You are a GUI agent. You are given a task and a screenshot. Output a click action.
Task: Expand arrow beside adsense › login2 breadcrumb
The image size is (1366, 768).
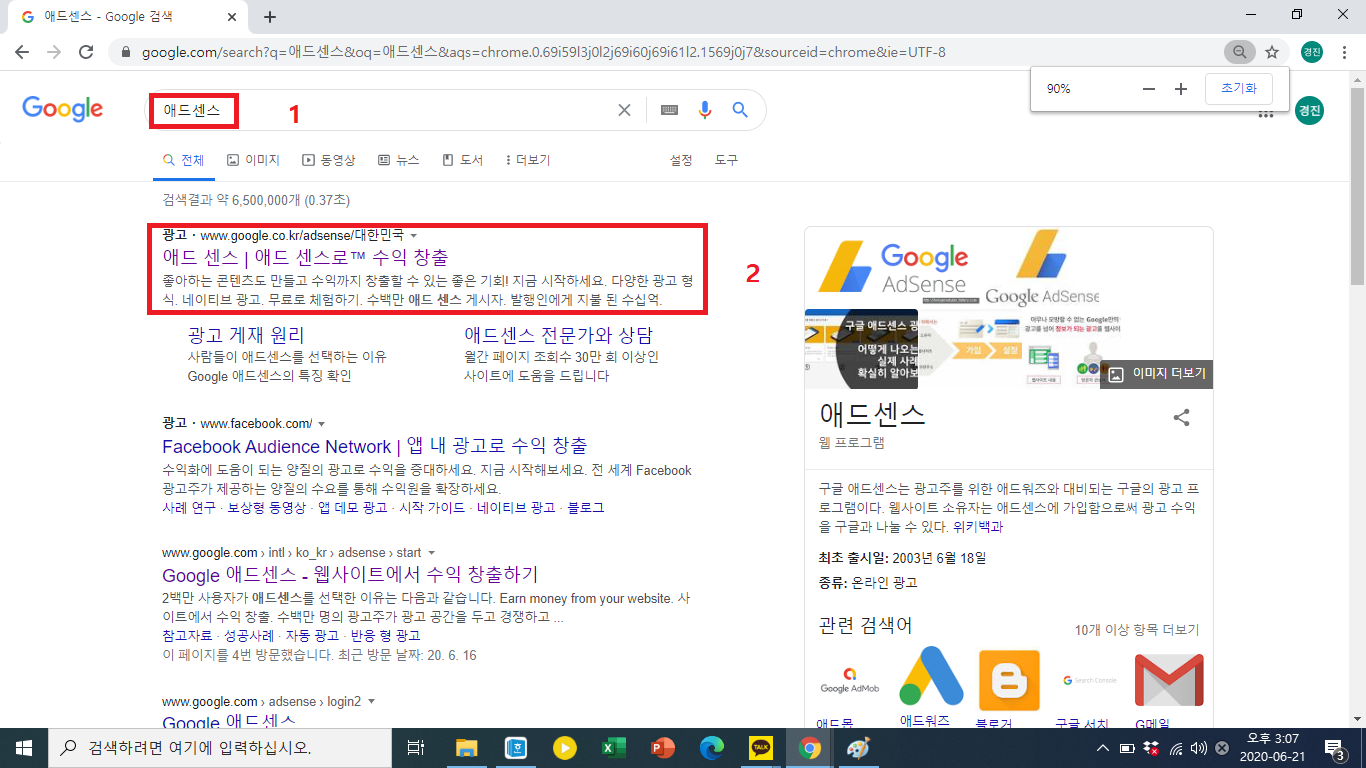371,701
